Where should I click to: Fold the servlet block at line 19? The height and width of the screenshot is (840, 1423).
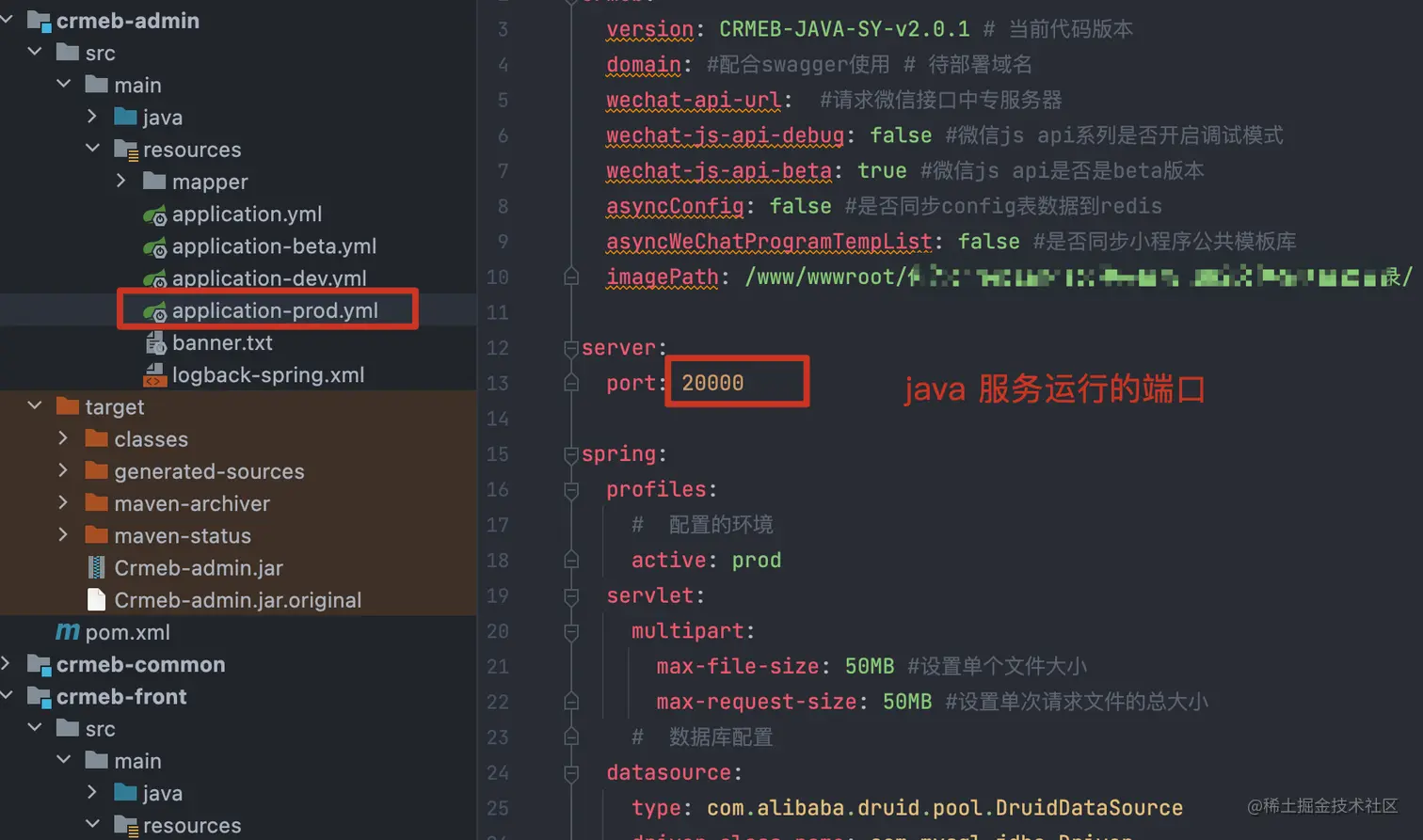(571, 596)
